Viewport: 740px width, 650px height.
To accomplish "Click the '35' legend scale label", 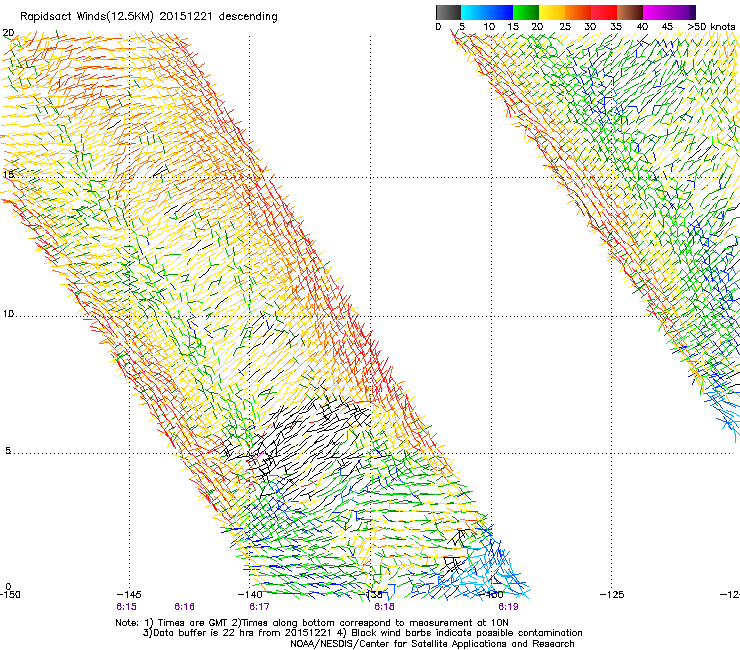I will [616, 27].
